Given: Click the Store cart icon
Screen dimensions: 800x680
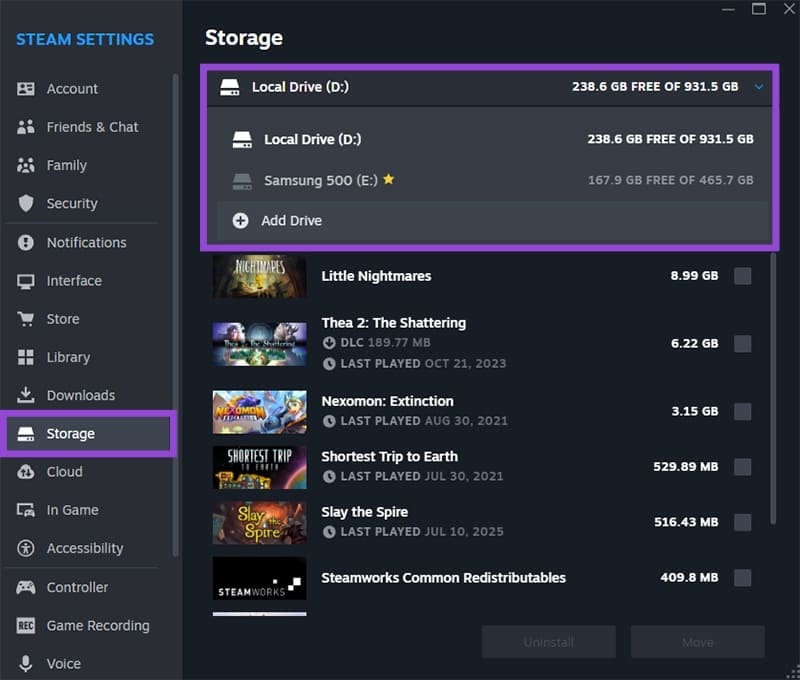Looking at the screenshot, I should 27,319.
